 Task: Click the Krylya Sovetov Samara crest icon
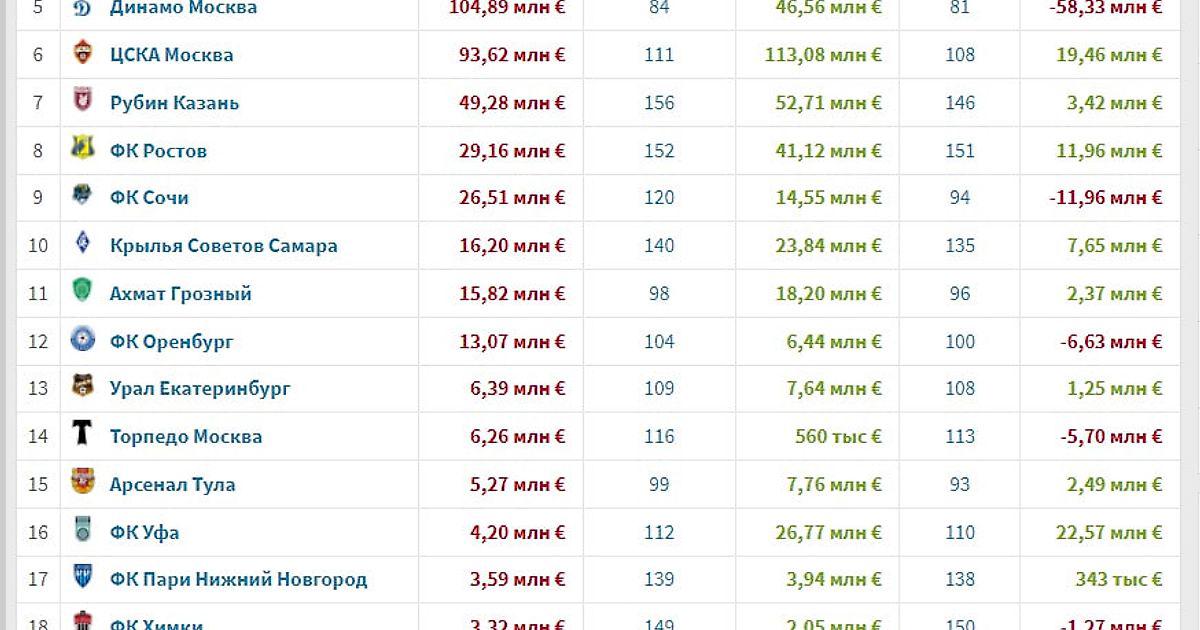click(x=83, y=245)
